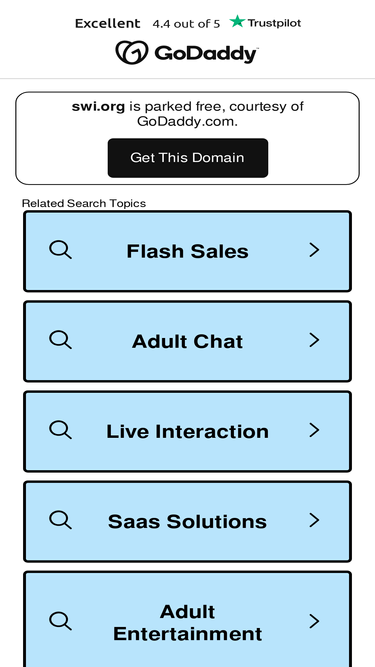This screenshot has height=667, width=375.
Task: Select the Flash Sales search topic
Action: point(188,251)
